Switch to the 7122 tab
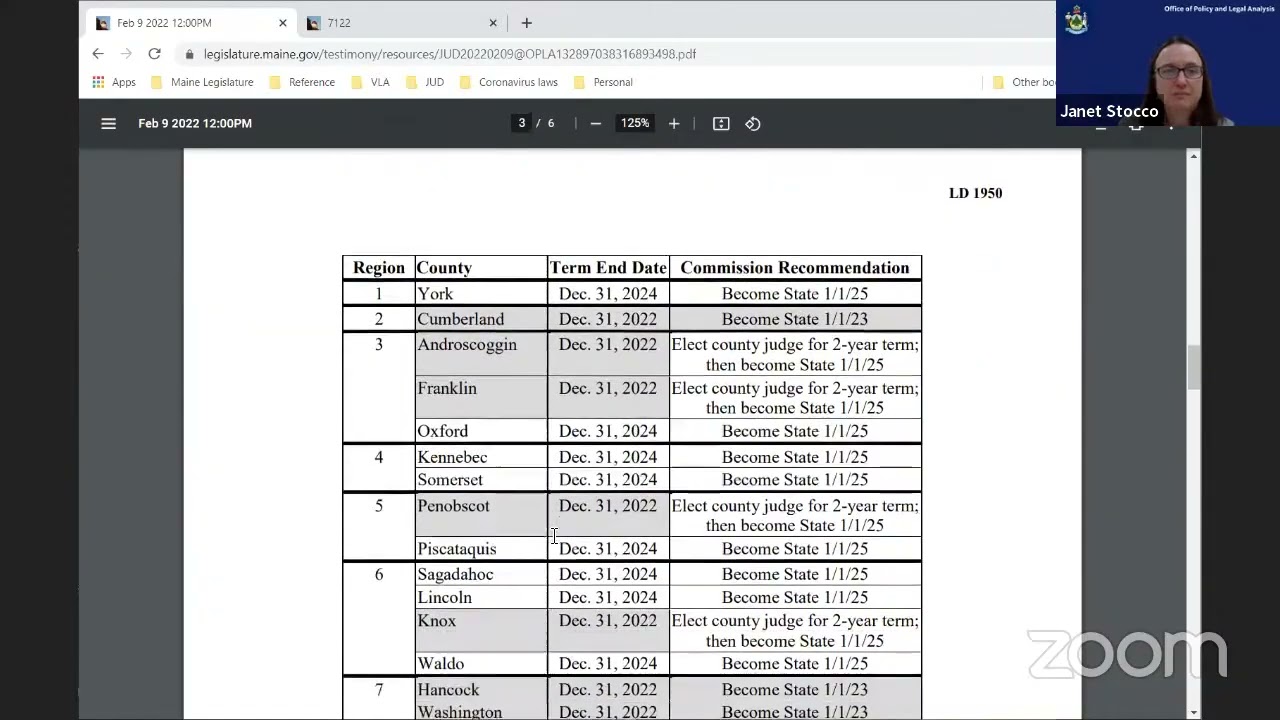Image resolution: width=1280 pixels, height=720 pixels. click(402, 23)
